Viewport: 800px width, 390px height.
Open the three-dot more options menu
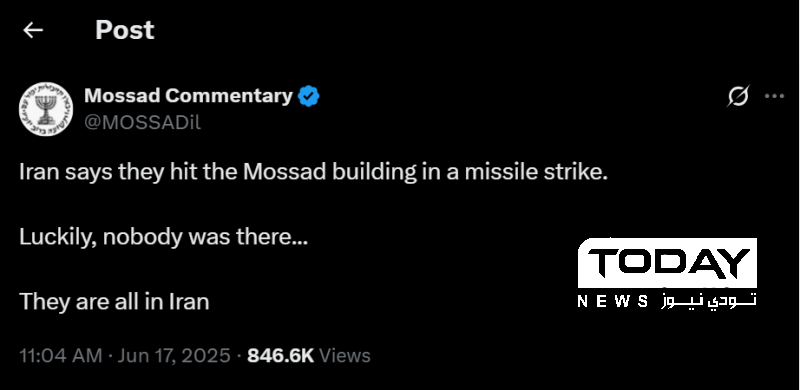click(x=774, y=95)
